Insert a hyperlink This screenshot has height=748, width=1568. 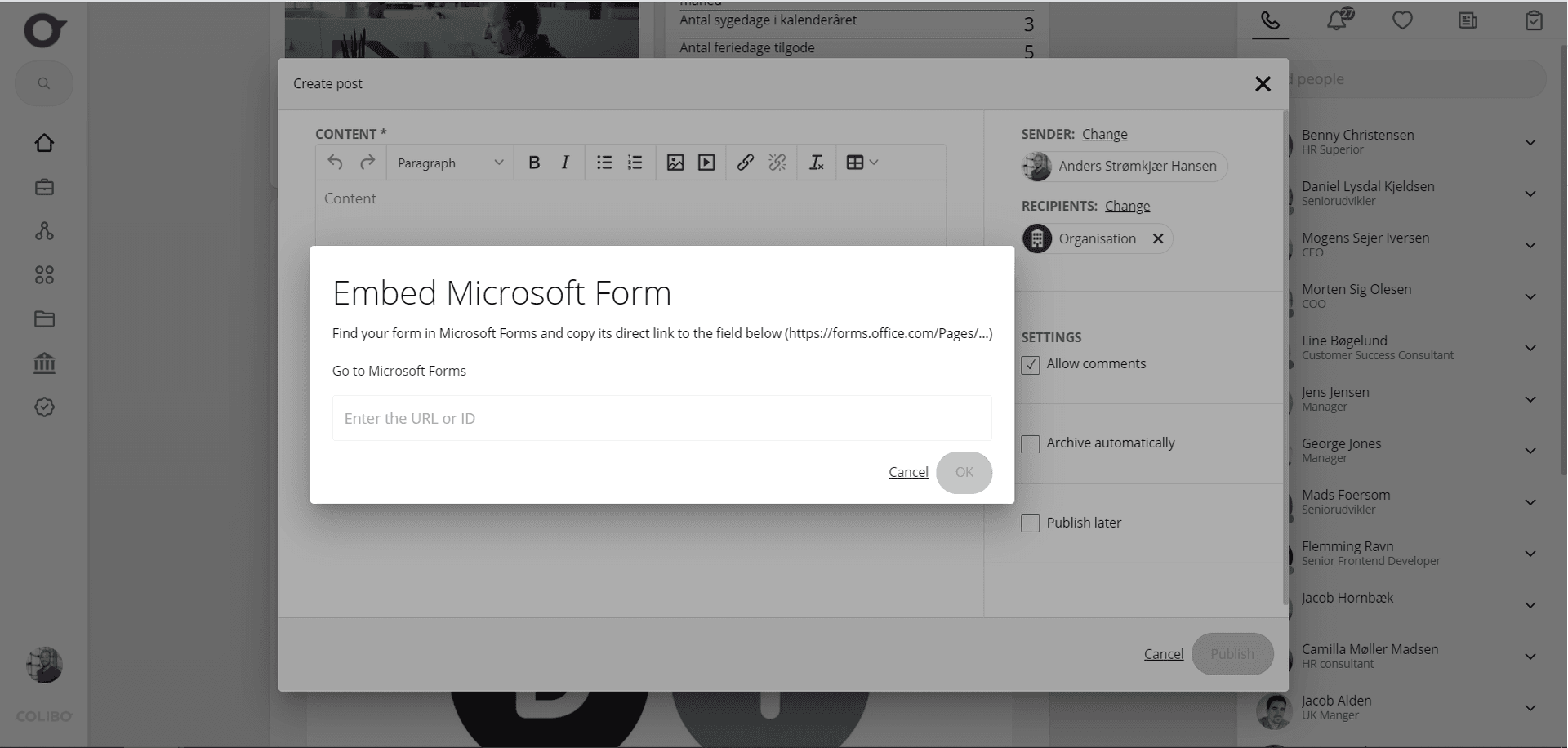745,163
